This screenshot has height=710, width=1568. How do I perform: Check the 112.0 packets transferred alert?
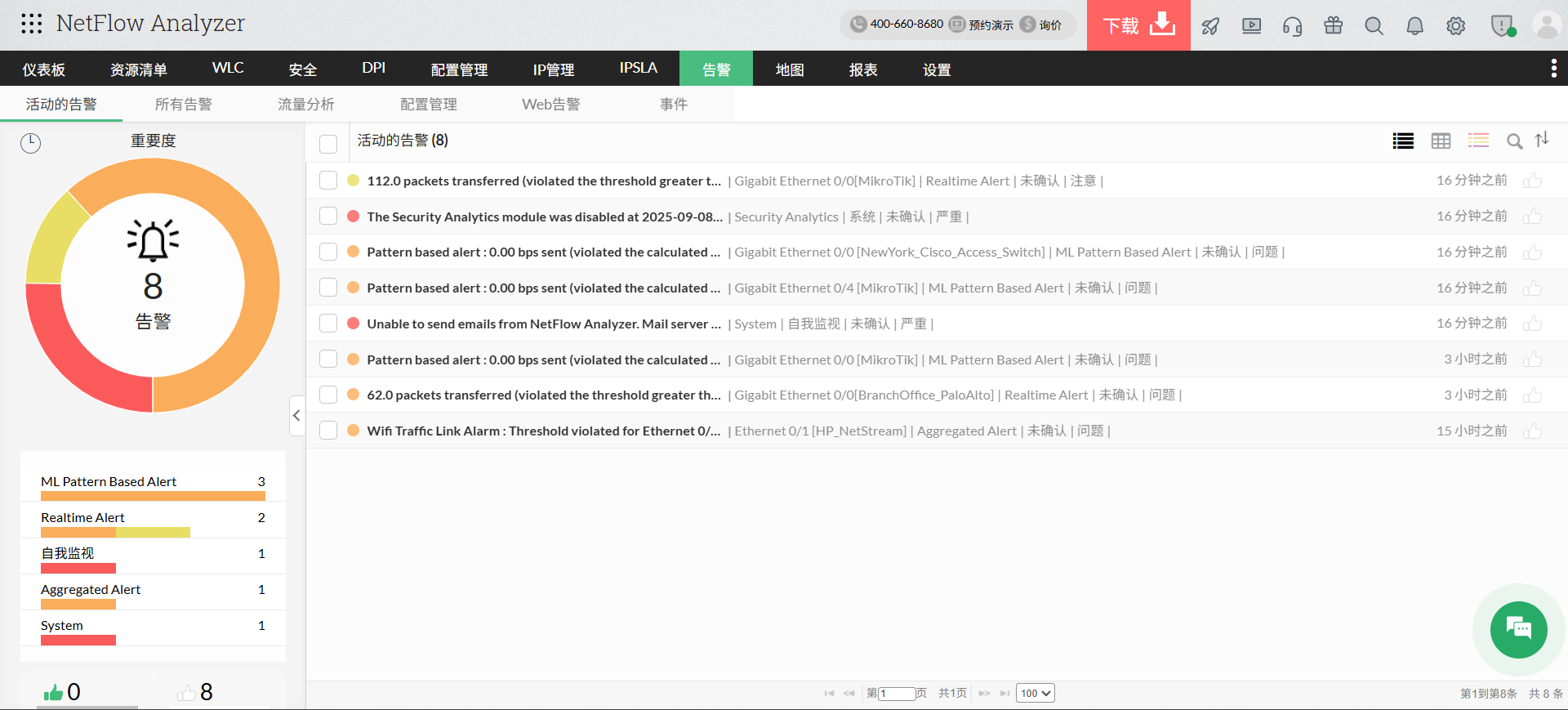coord(328,180)
